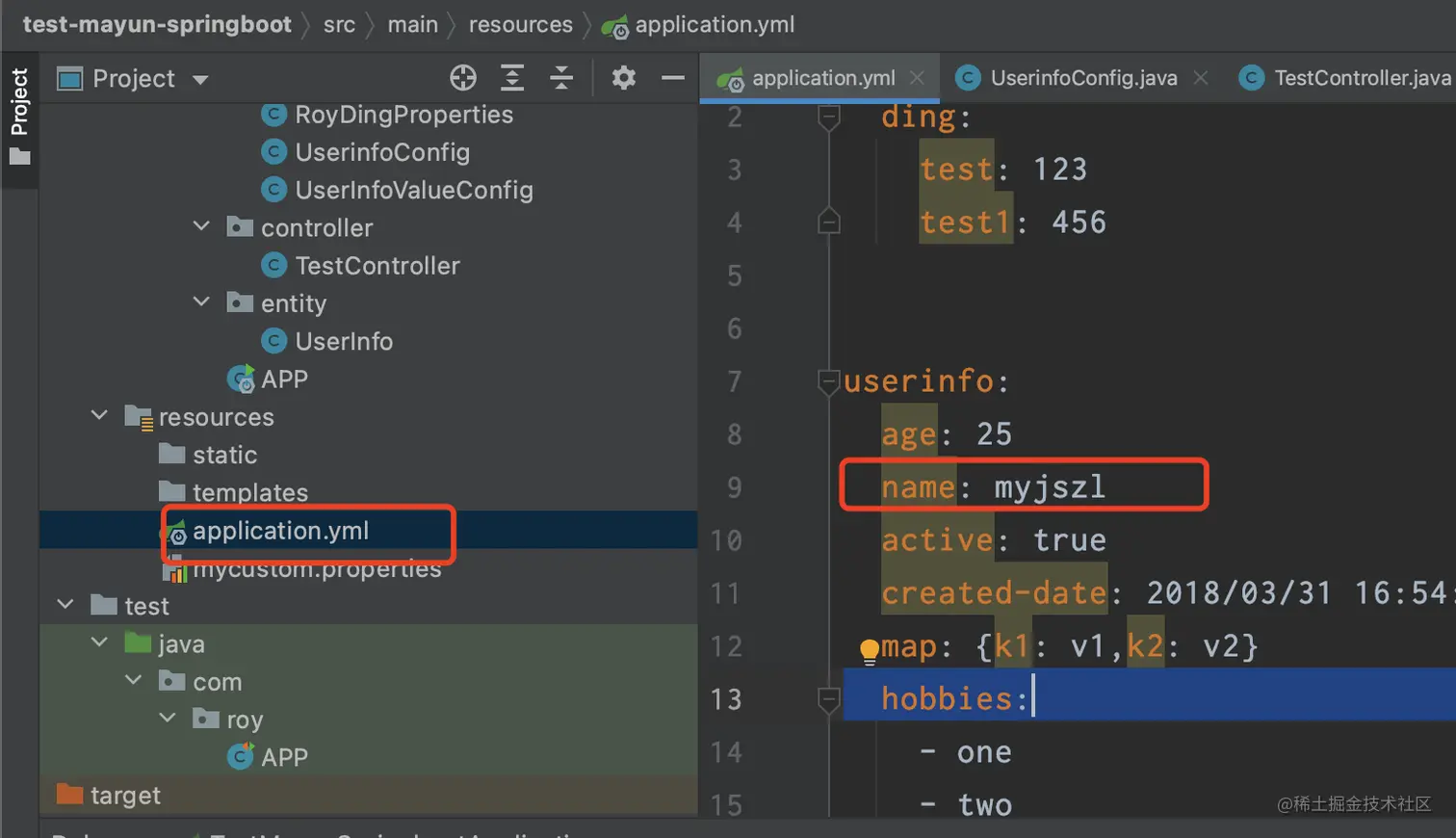The width and height of the screenshot is (1456, 838).
Task: Close the UserinfoConfig.java editor tab
Action: click(1201, 78)
